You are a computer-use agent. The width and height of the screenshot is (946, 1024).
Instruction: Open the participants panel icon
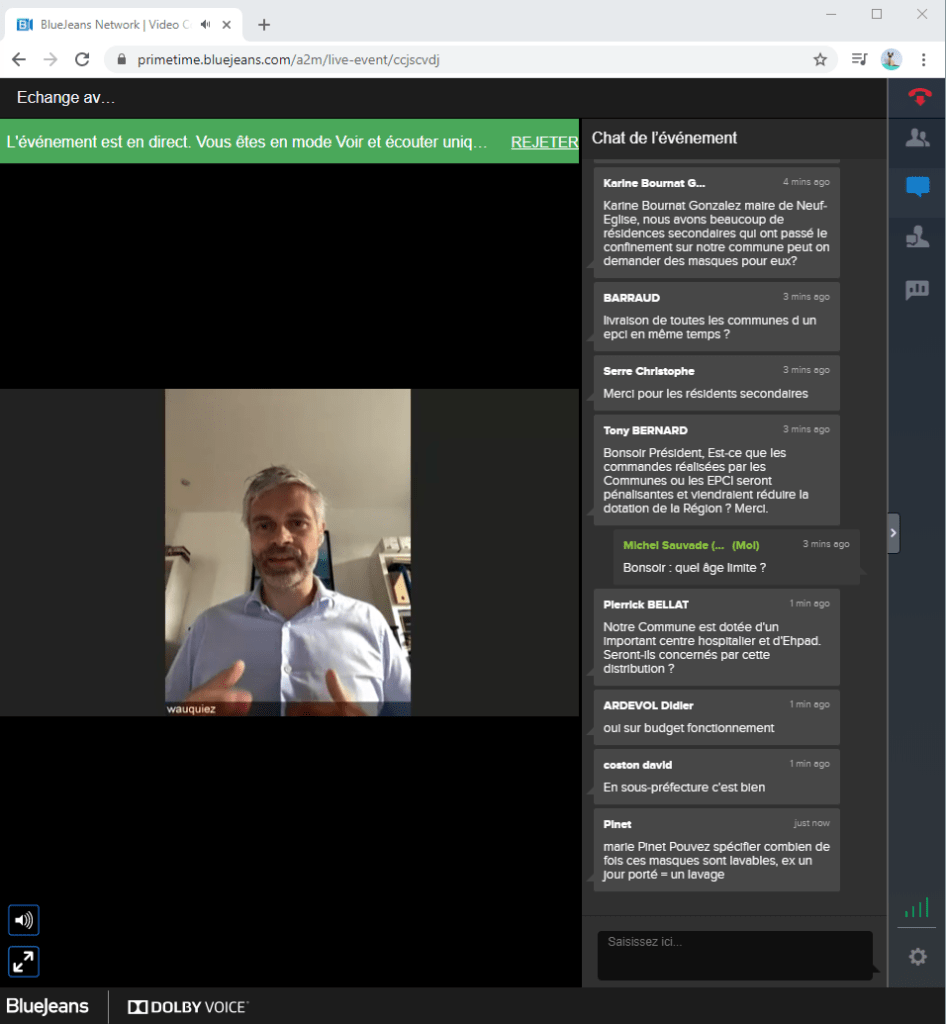pyautogui.click(x=917, y=139)
